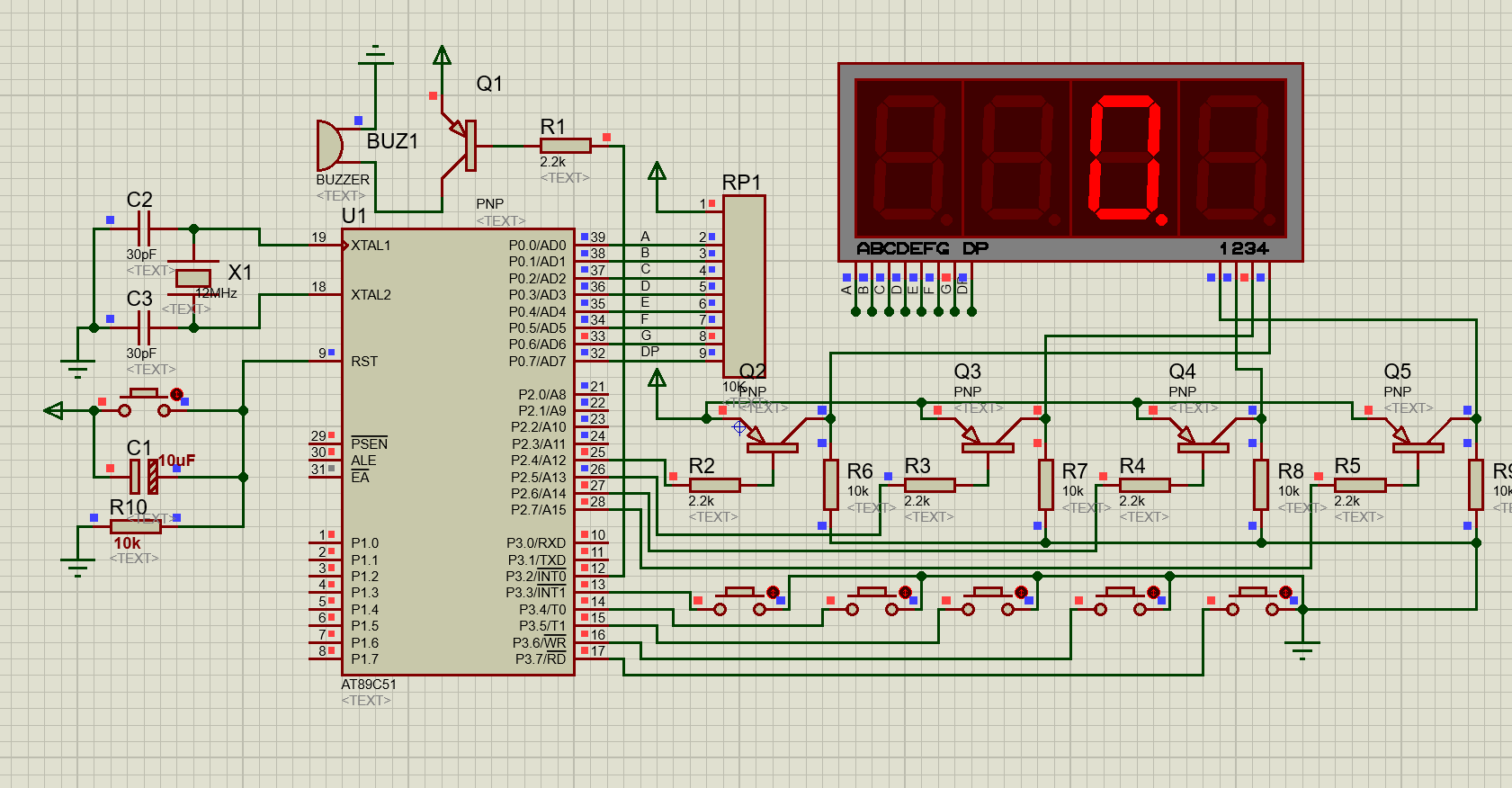Select the Q4 PNP transistor symbol
The width and height of the screenshot is (1512, 788).
pos(1203,436)
